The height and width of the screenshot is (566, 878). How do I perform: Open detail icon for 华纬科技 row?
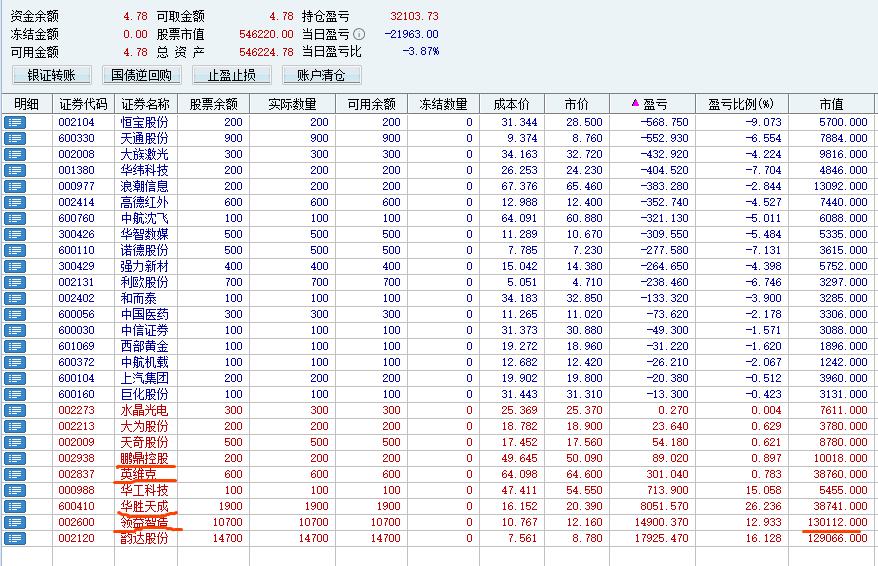pos(15,170)
